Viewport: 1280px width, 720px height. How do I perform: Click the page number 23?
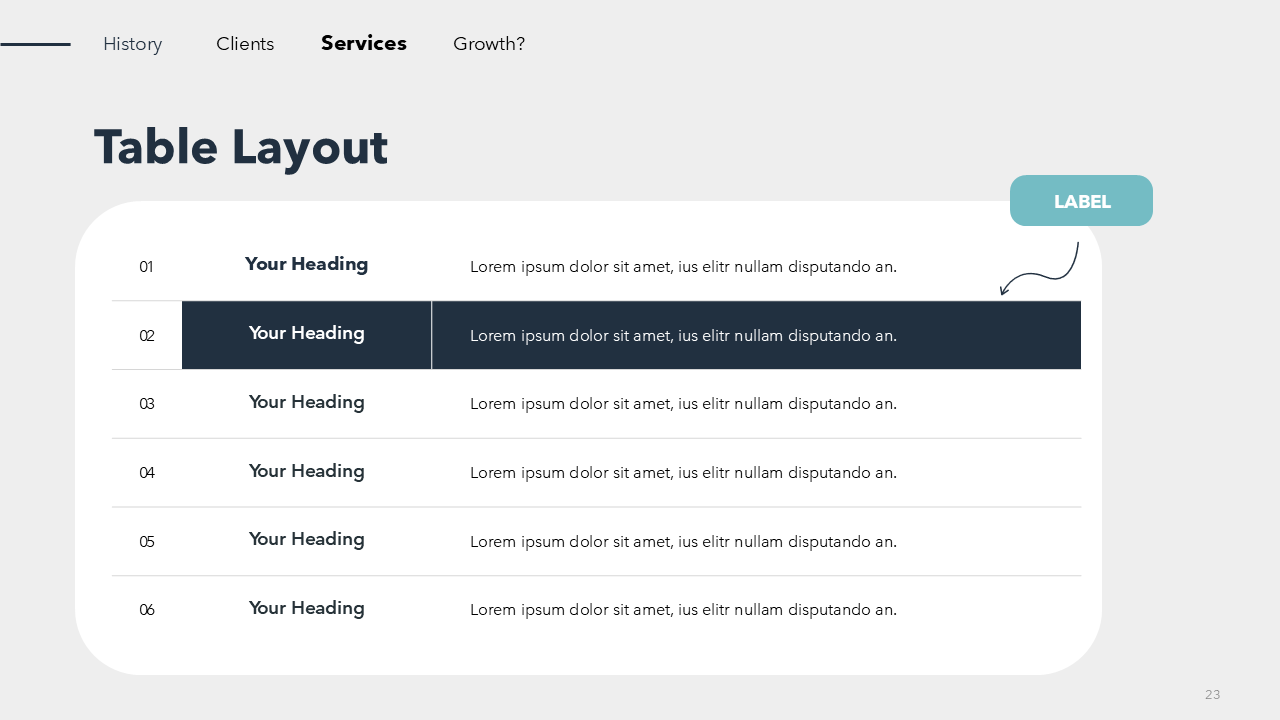pos(1212,695)
